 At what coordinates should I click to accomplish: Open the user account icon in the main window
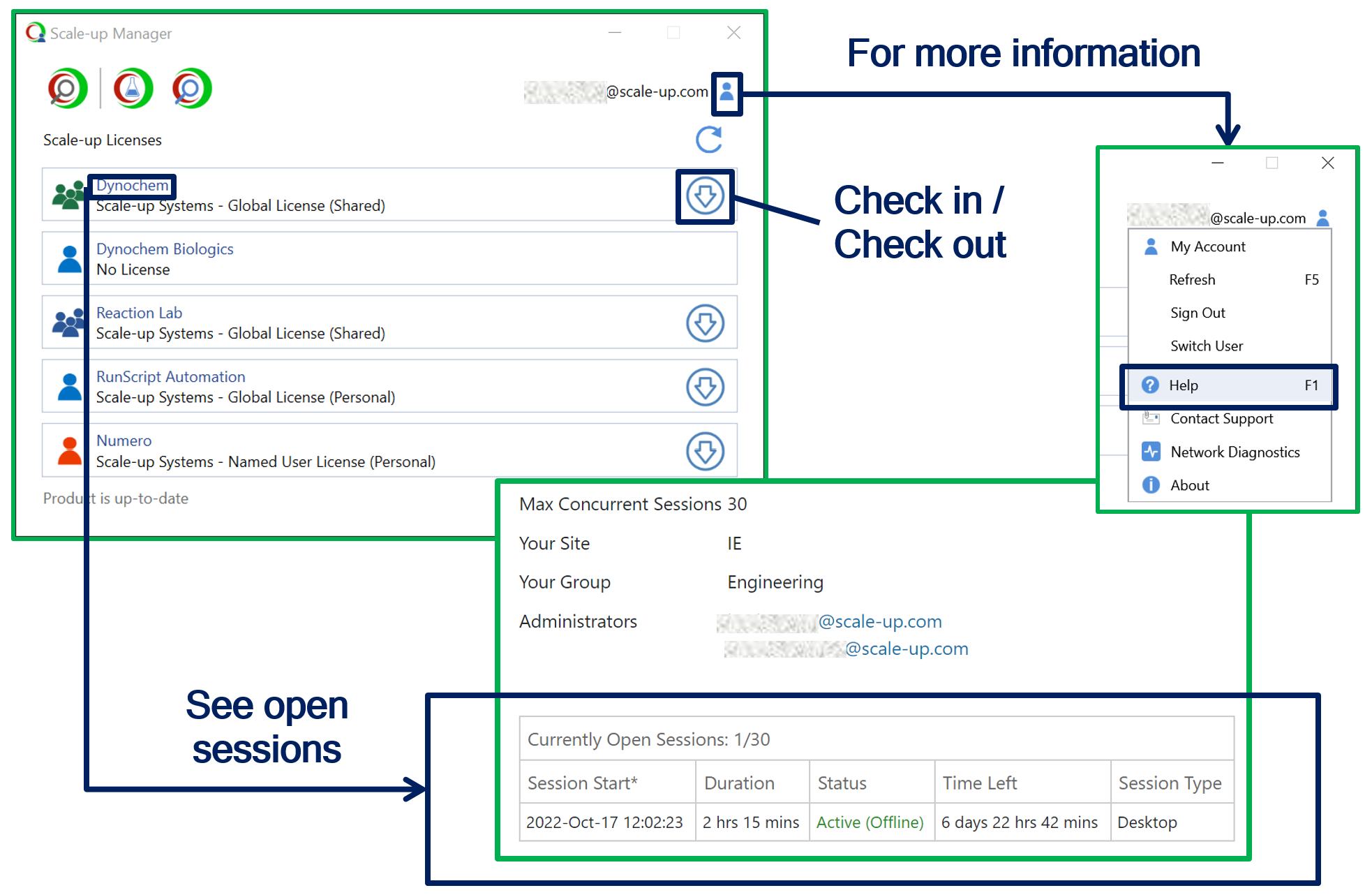coord(726,93)
